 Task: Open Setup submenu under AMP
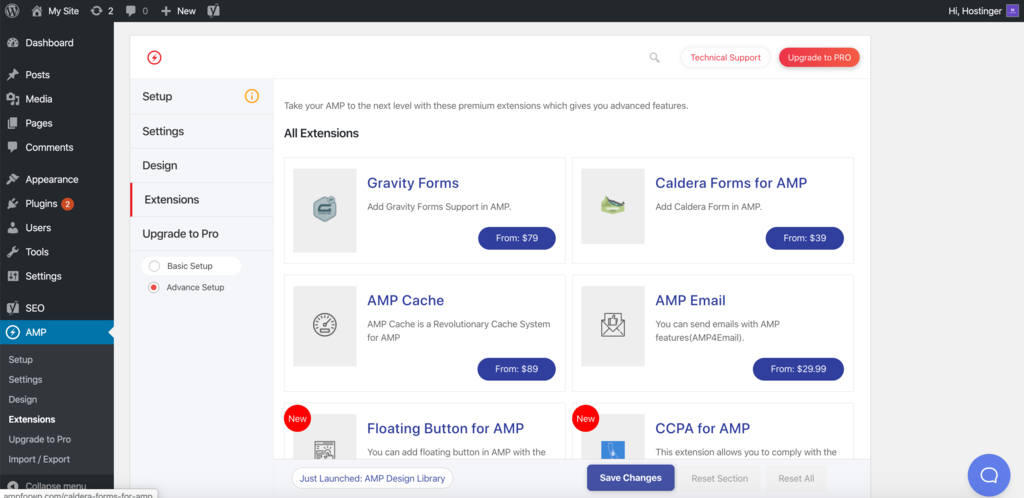point(20,360)
